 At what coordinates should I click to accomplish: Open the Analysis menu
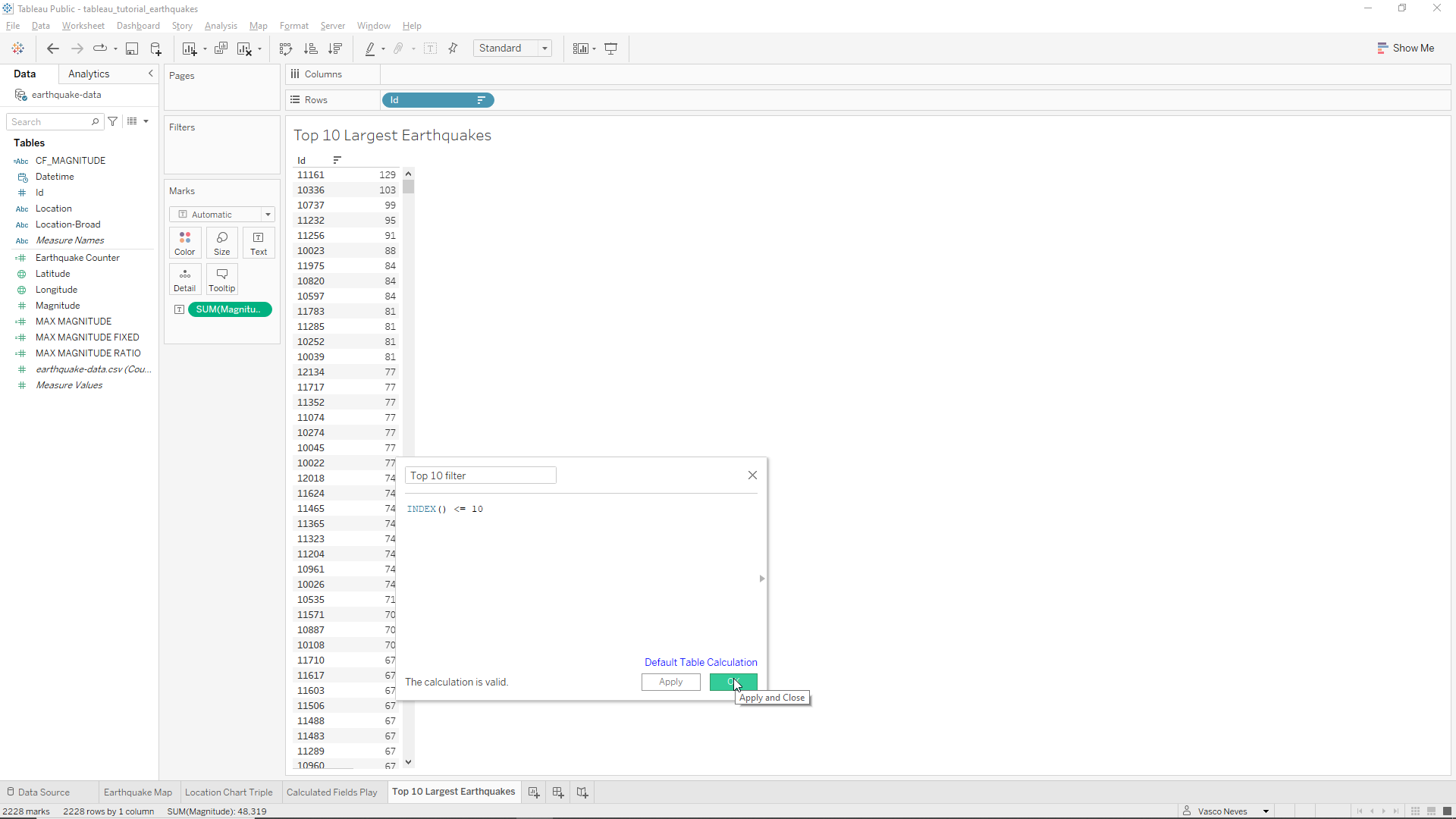221,26
